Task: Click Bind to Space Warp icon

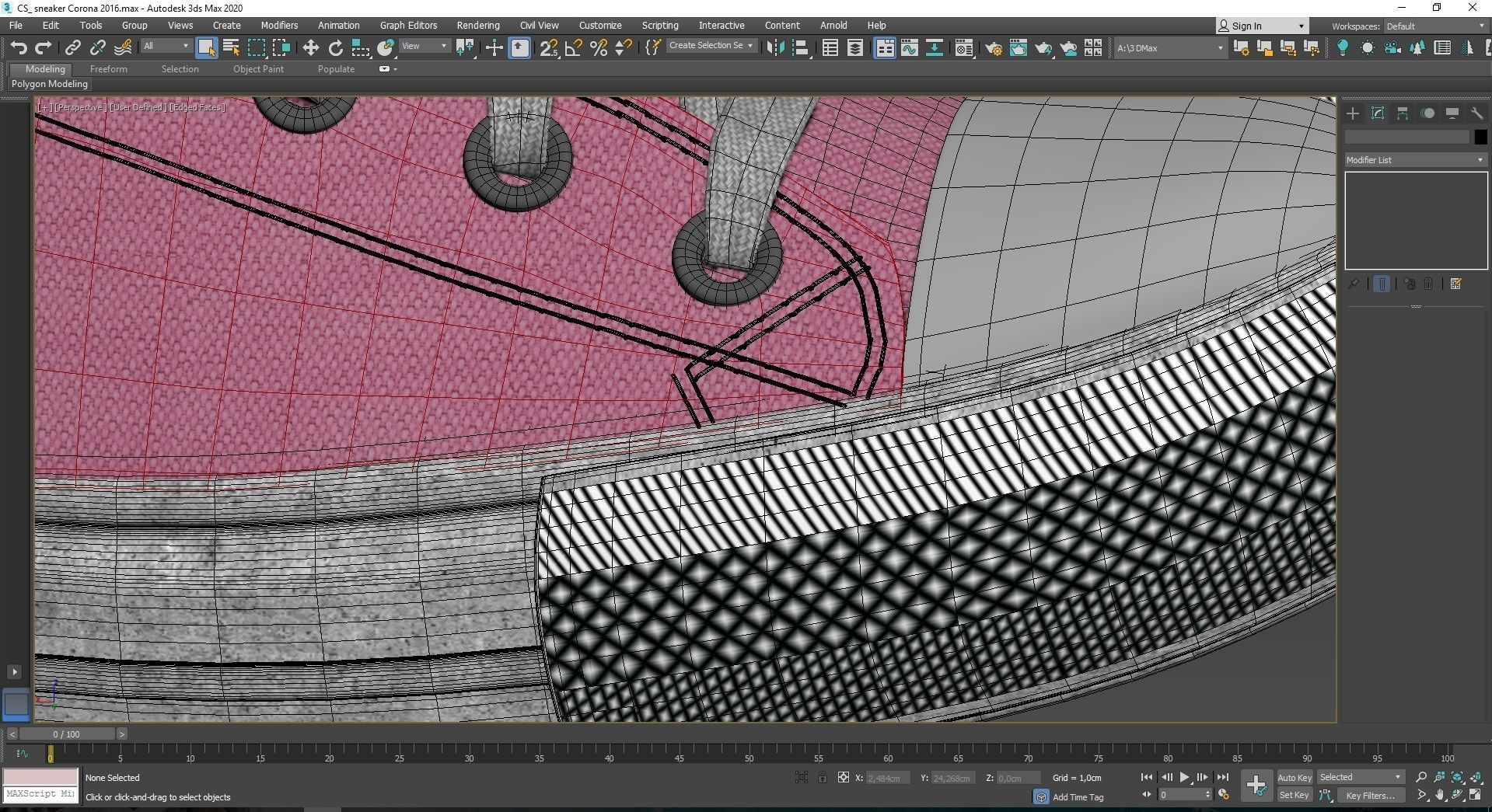Action: [x=123, y=48]
